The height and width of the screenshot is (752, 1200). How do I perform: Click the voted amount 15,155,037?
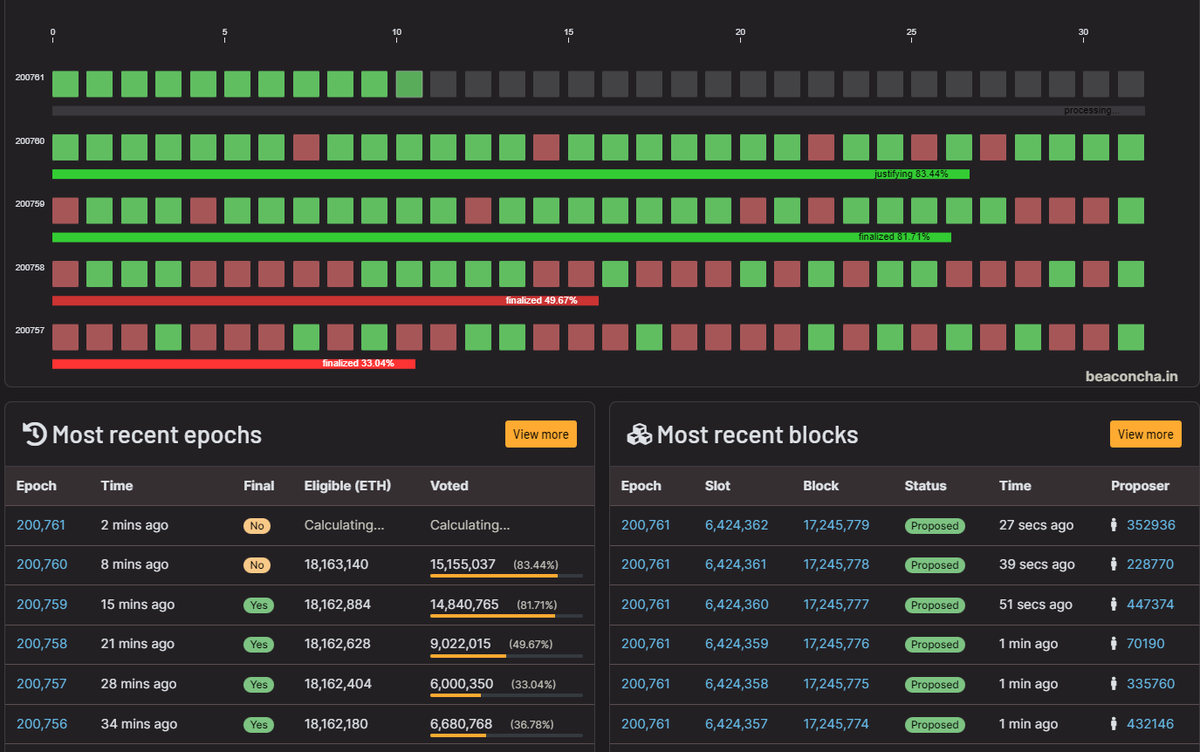pyautogui.click(x=463, y=564)
